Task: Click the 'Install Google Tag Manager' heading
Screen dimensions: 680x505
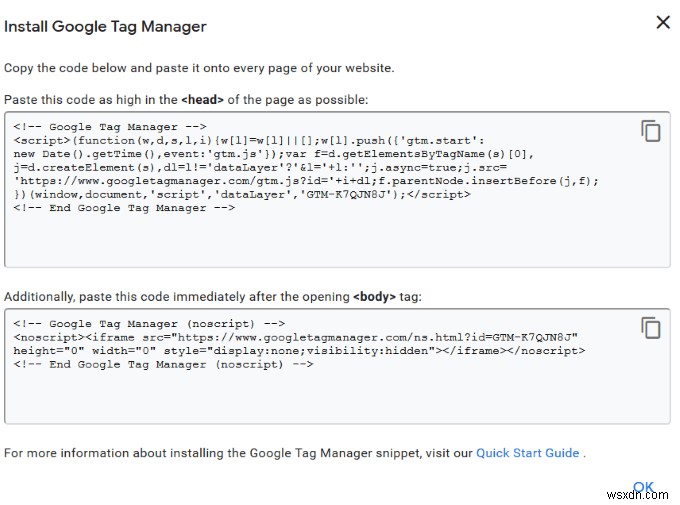Action: pos(105,26)
